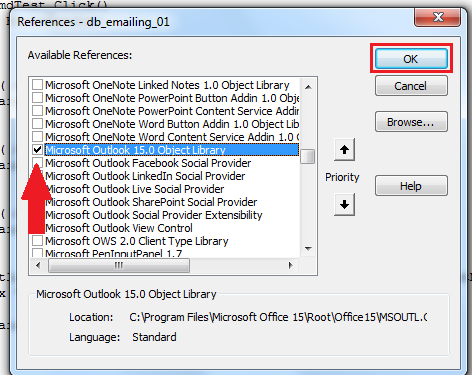The width and height of the screenshot is (472, 375).
Task: Open the Browse... file dialog
Action: (x=411, y=122)
